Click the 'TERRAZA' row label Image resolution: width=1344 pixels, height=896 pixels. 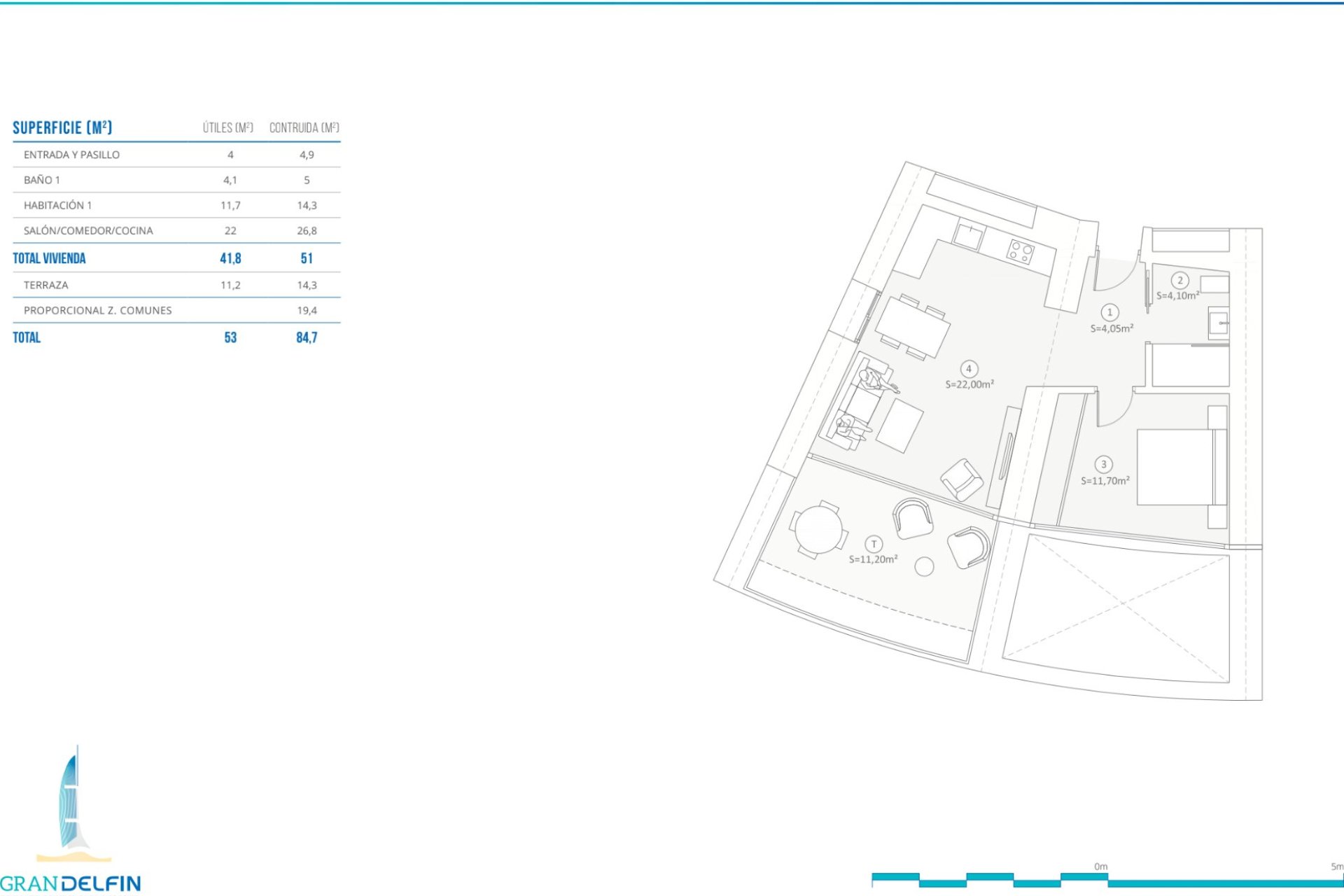coord(45,285)
